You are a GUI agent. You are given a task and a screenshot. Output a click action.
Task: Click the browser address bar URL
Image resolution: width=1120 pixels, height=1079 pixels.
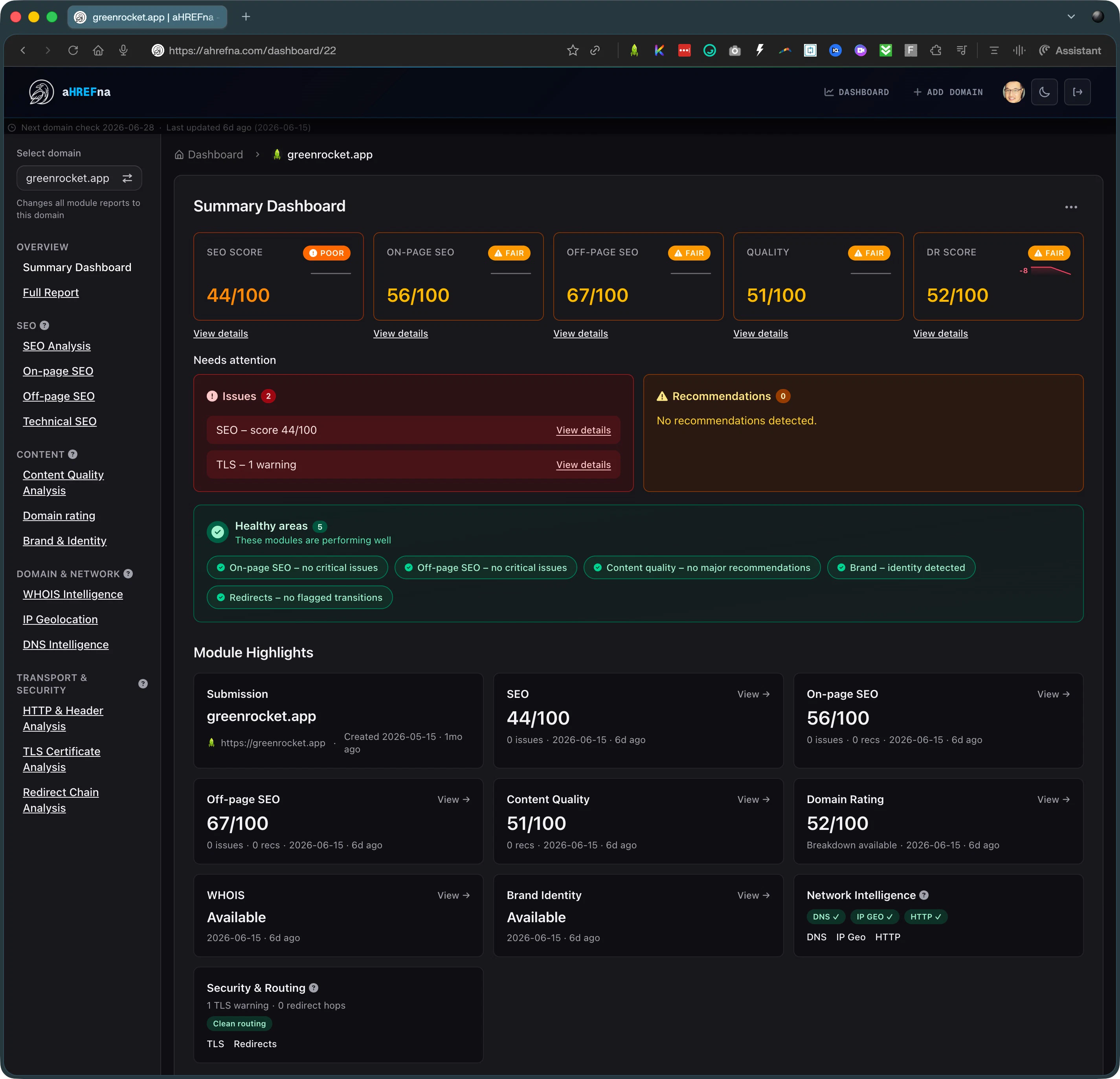(x=252, y=50)
